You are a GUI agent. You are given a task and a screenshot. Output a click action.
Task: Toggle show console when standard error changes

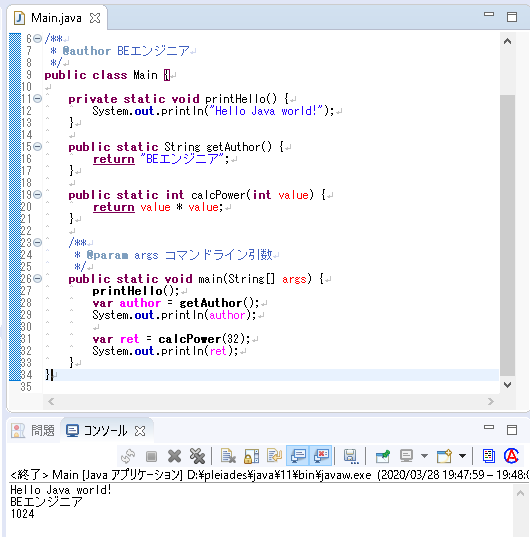coord(320,456)
